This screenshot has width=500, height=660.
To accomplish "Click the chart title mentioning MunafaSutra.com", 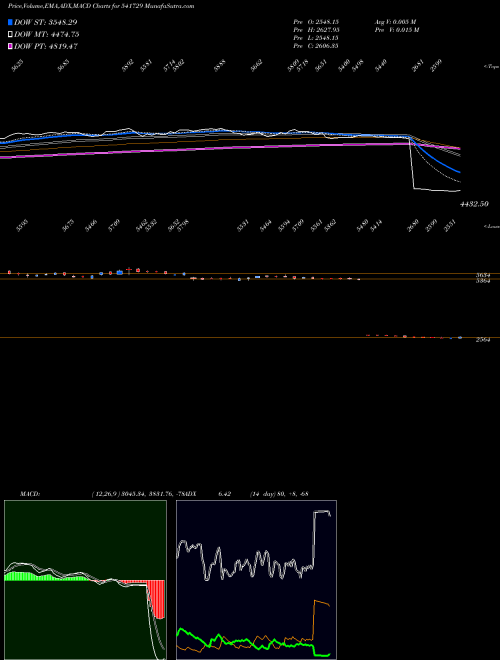I will click(x=101, y=6).
